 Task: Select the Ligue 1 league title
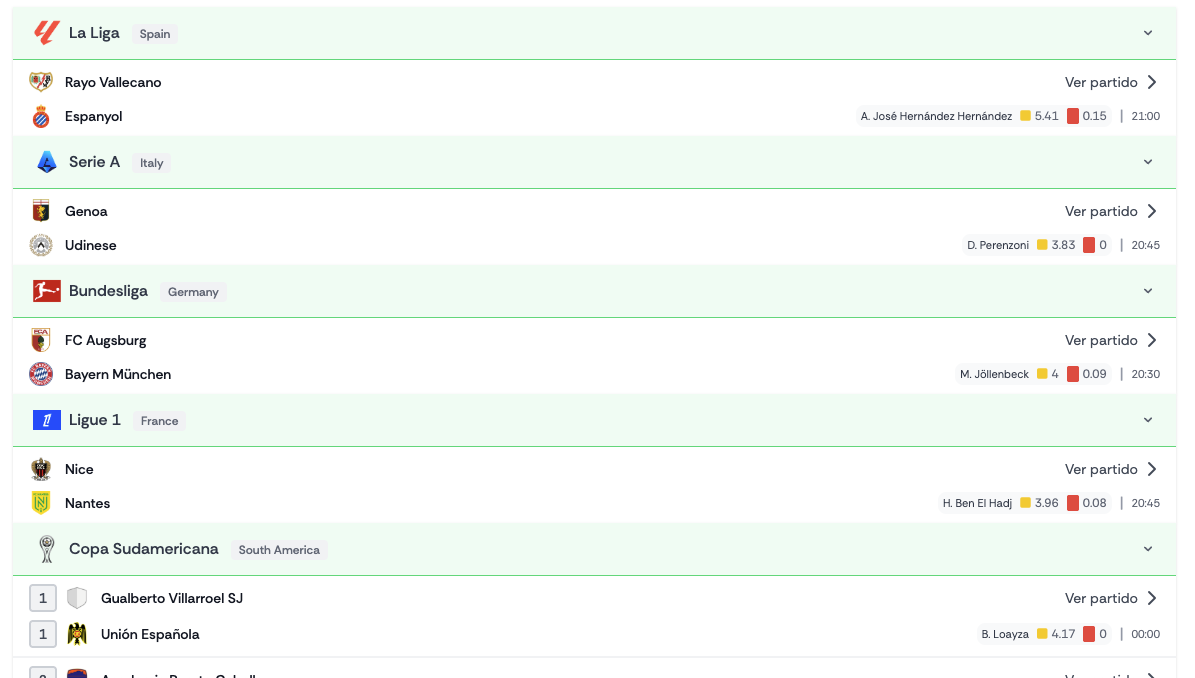[x=95, y=420]
